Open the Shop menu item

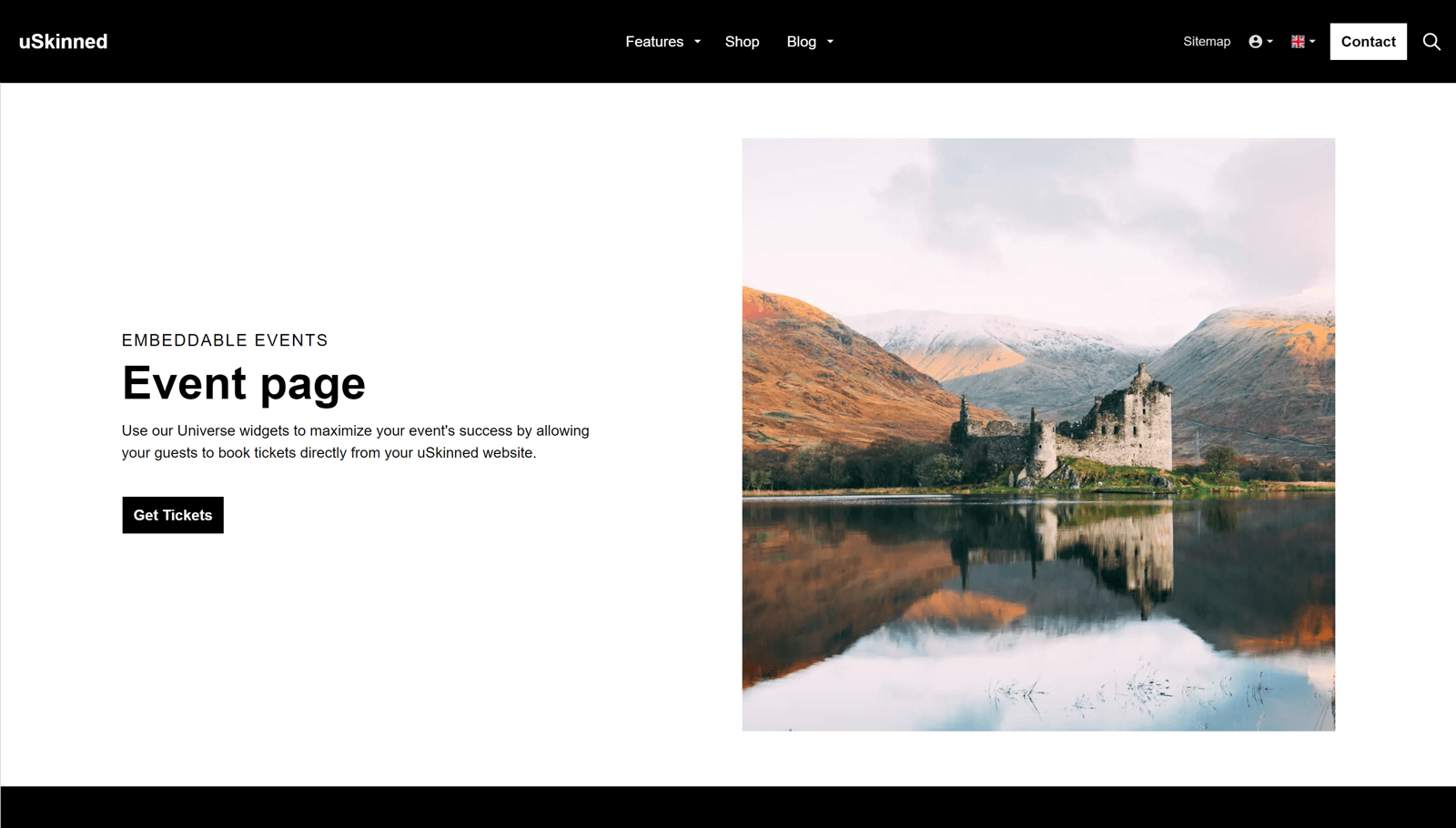pos(742,41)
